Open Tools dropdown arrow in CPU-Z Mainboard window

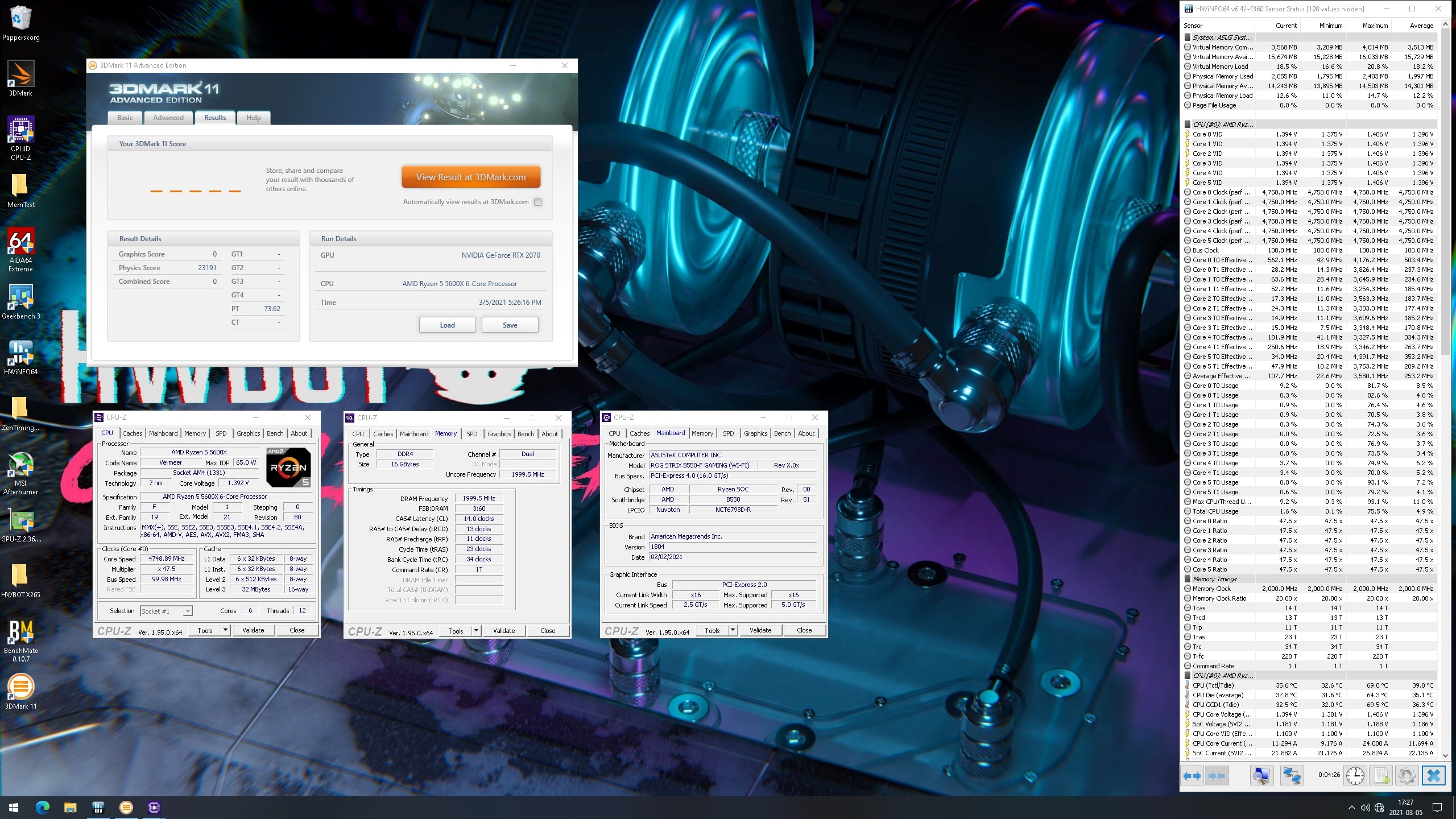pyautogui.click(x=733, y=630)
